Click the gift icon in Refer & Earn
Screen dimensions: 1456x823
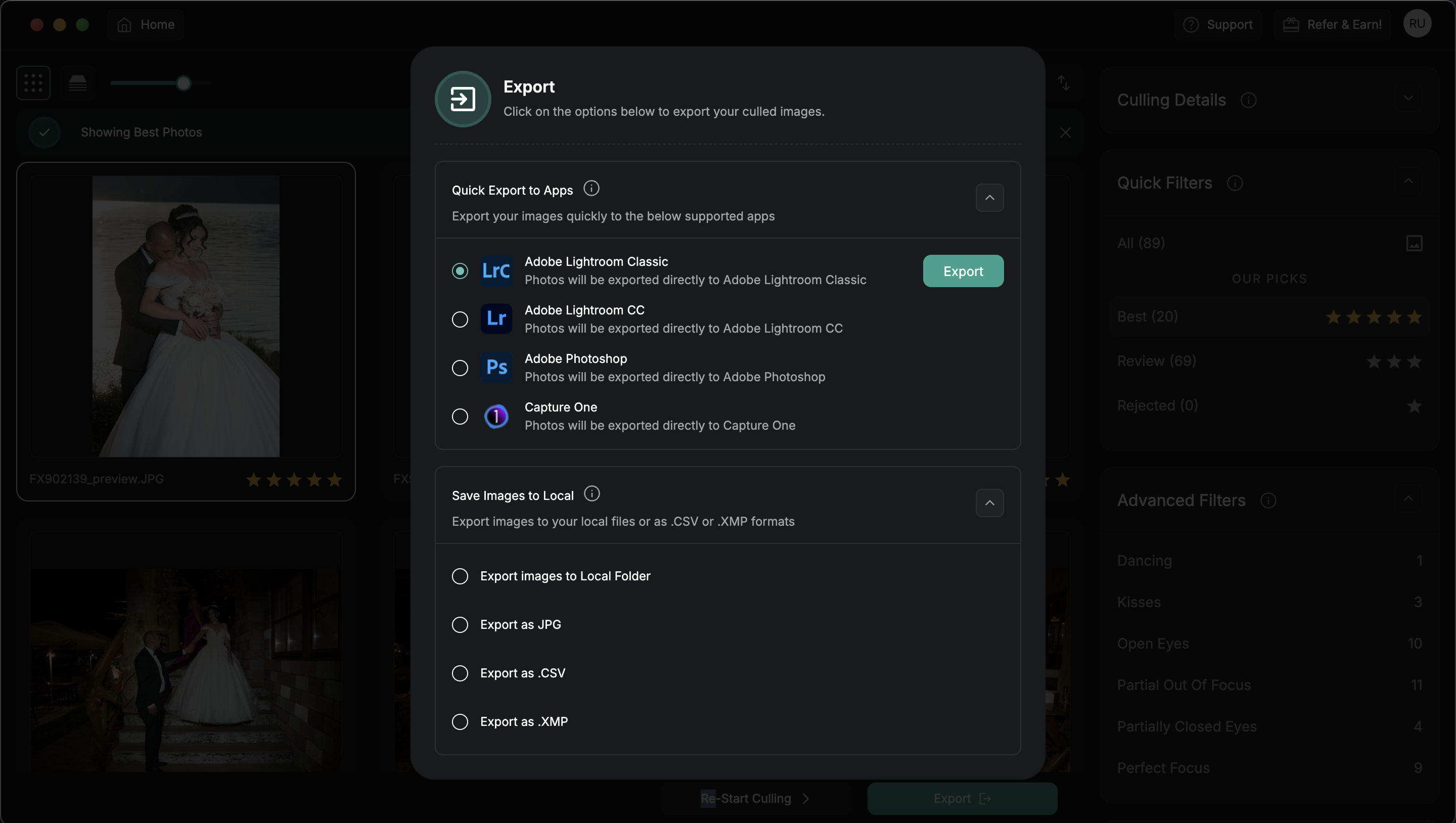point(1291,25)
